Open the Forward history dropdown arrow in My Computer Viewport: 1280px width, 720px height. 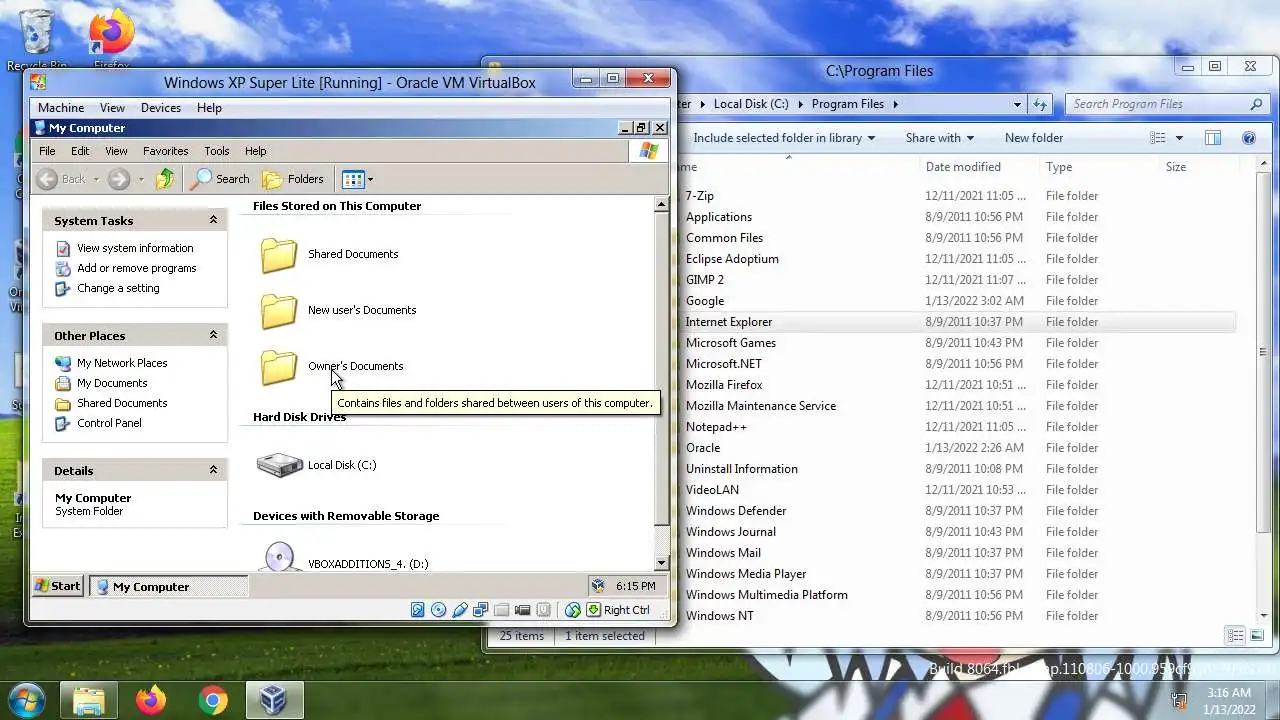tap(141, 180)
